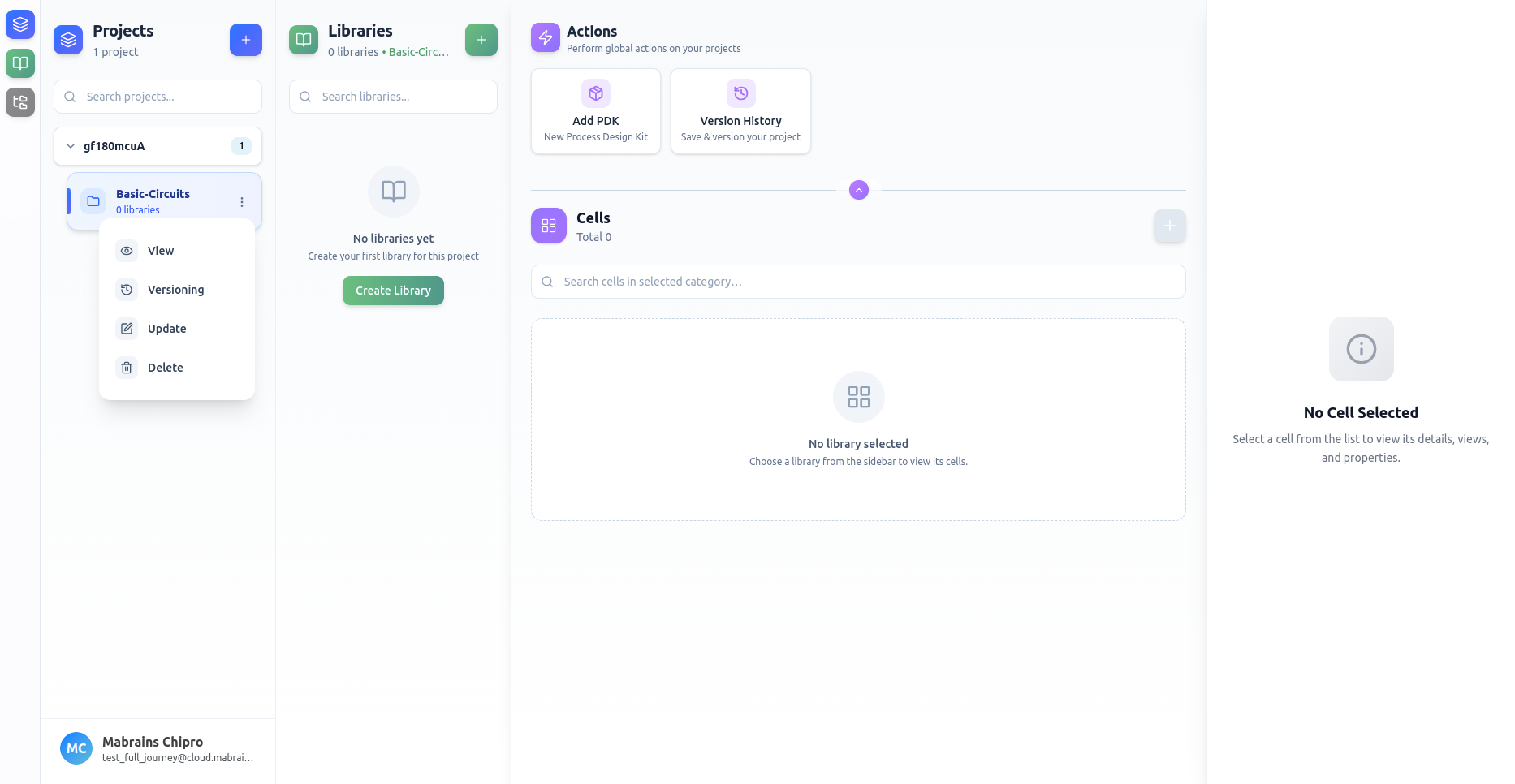Click the Actions lightning bolt icon
This screenshot has height=784, width=1515.
pyautogui.click(x=545, y=37)
